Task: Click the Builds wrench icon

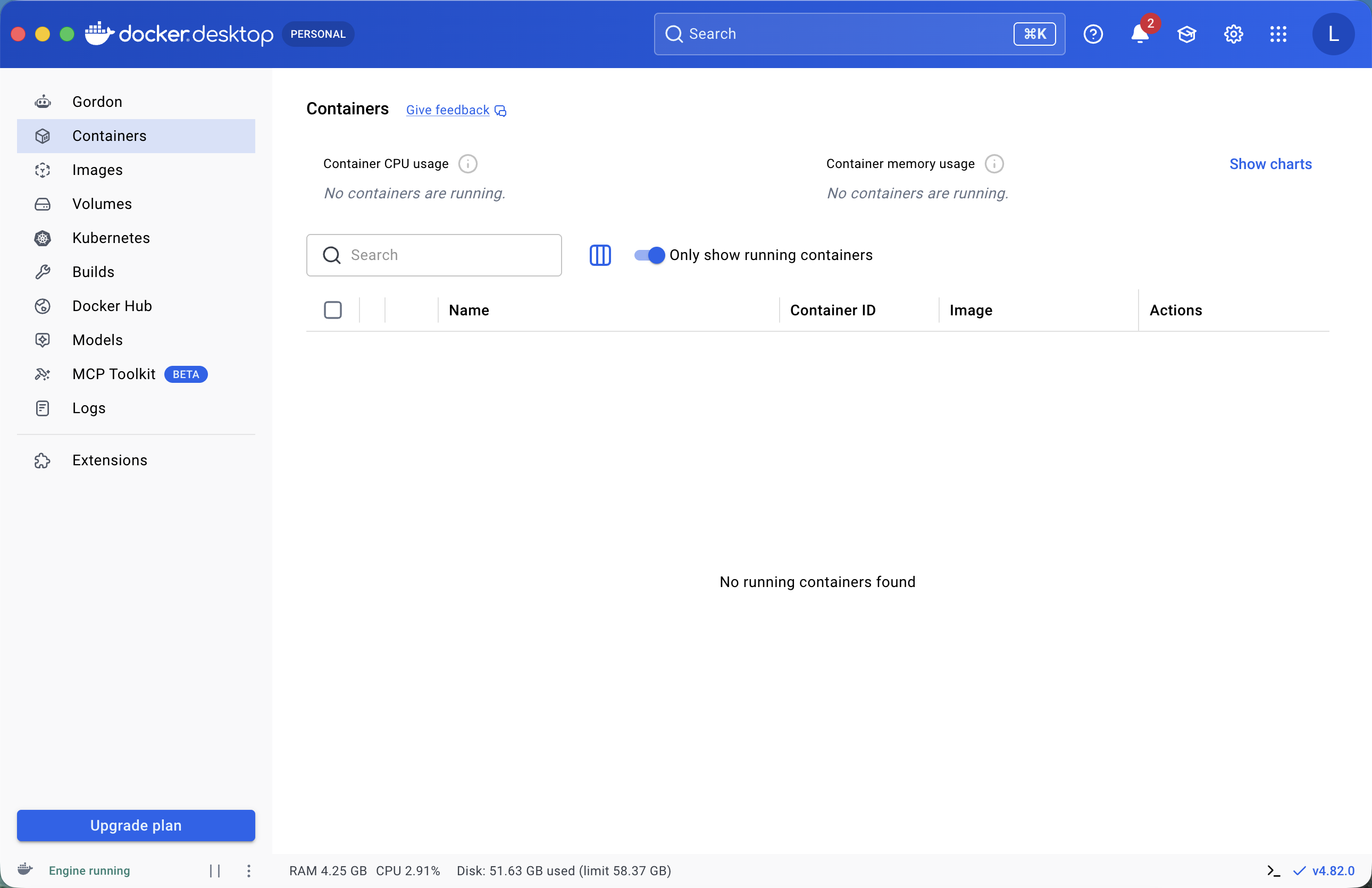Action: 43,272
